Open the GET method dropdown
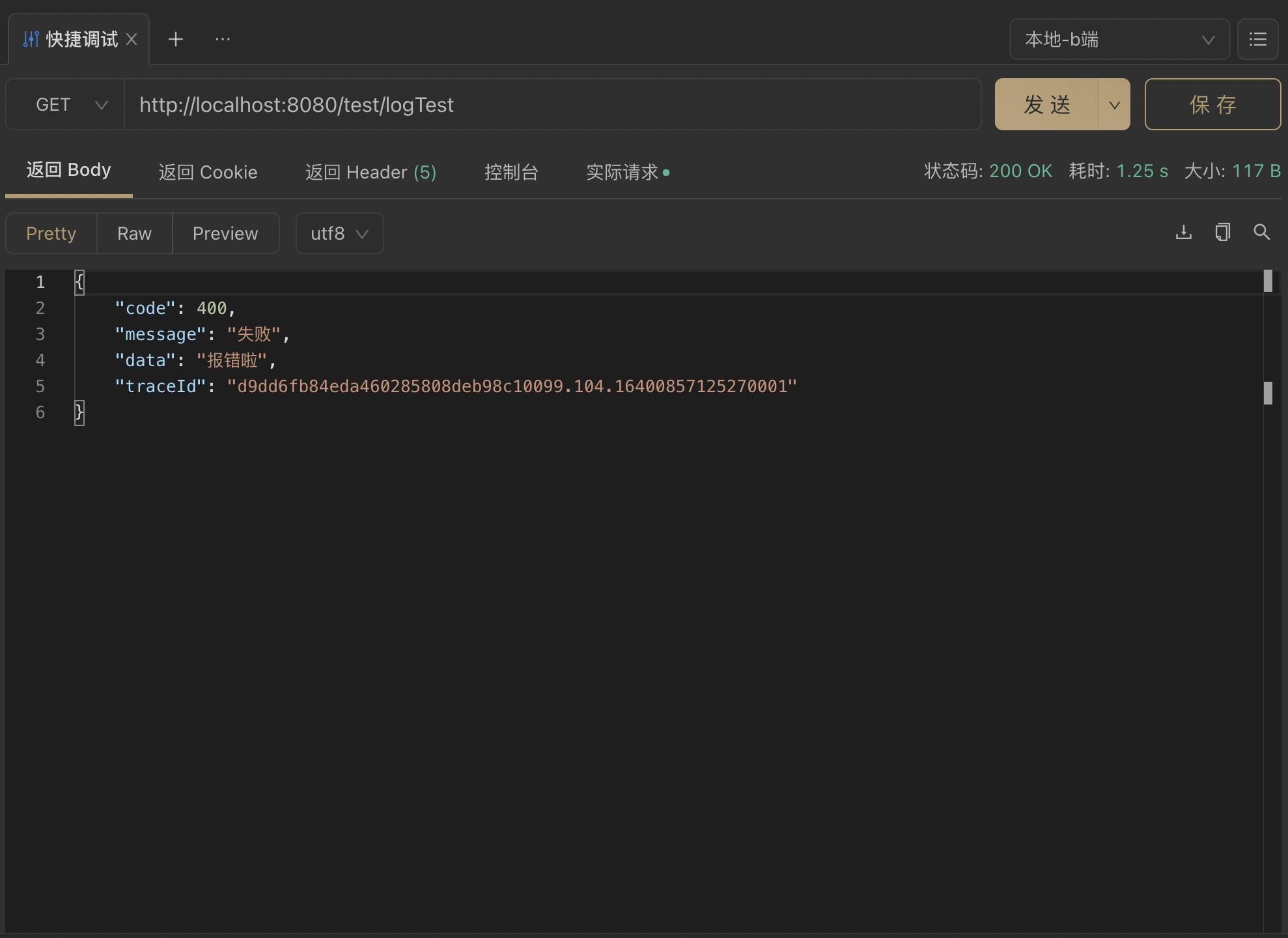Viewport: 1288px width, 938px height. 63,104
